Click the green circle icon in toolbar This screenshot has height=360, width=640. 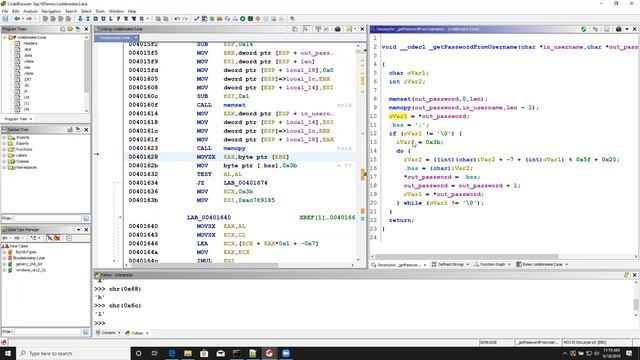[242, 19]
